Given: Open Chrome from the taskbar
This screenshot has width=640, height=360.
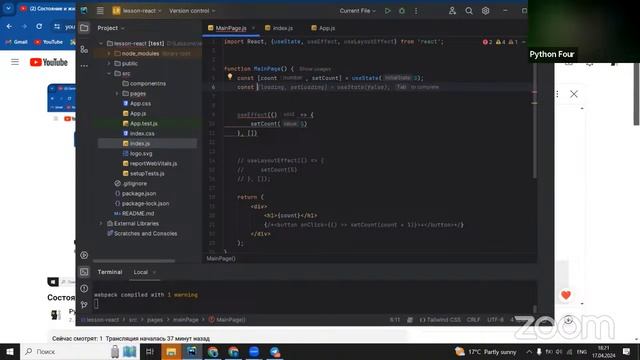Looking at the screenshot, I should point(213,351).
